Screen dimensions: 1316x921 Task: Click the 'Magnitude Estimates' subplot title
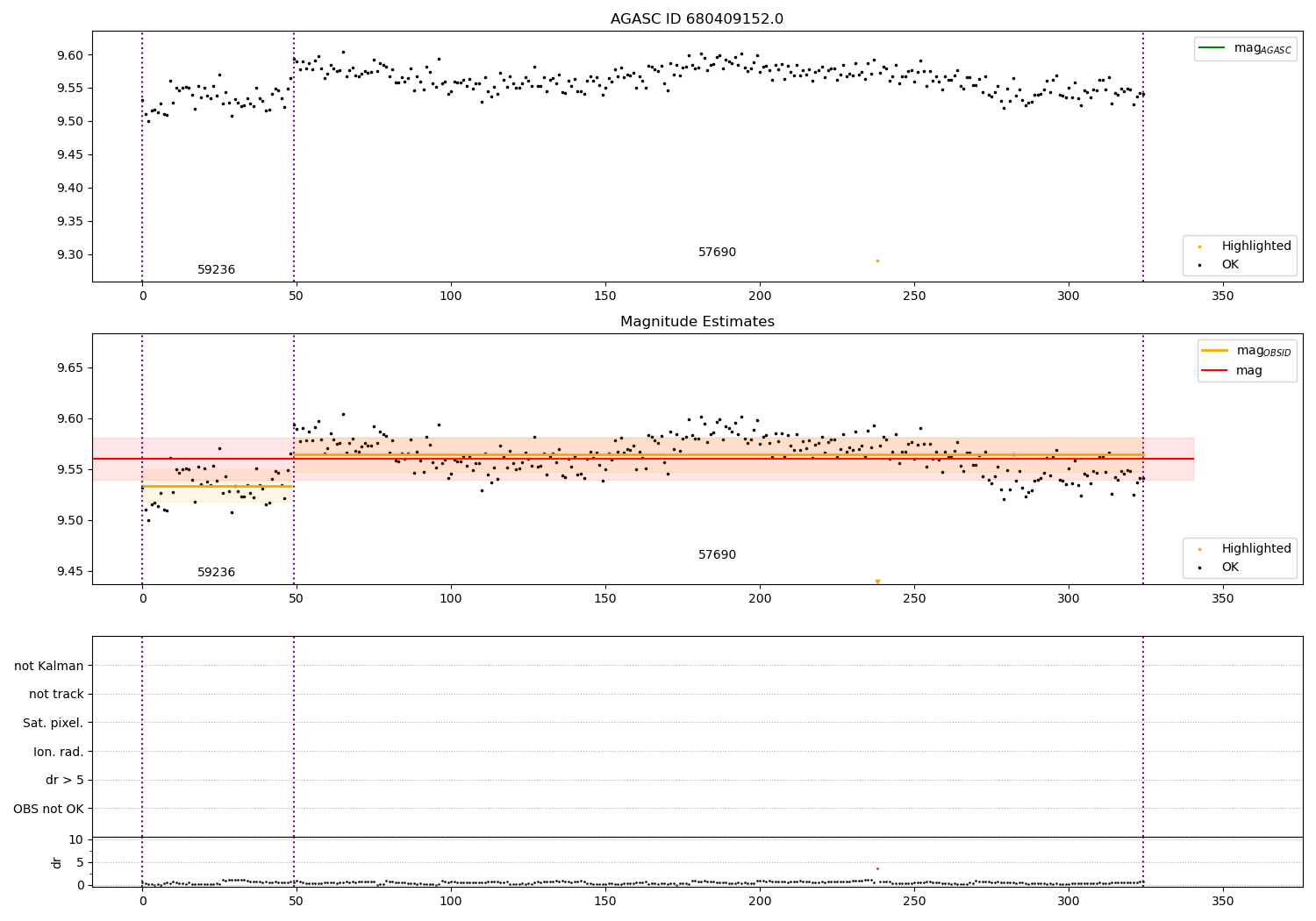tap(697, 322)
